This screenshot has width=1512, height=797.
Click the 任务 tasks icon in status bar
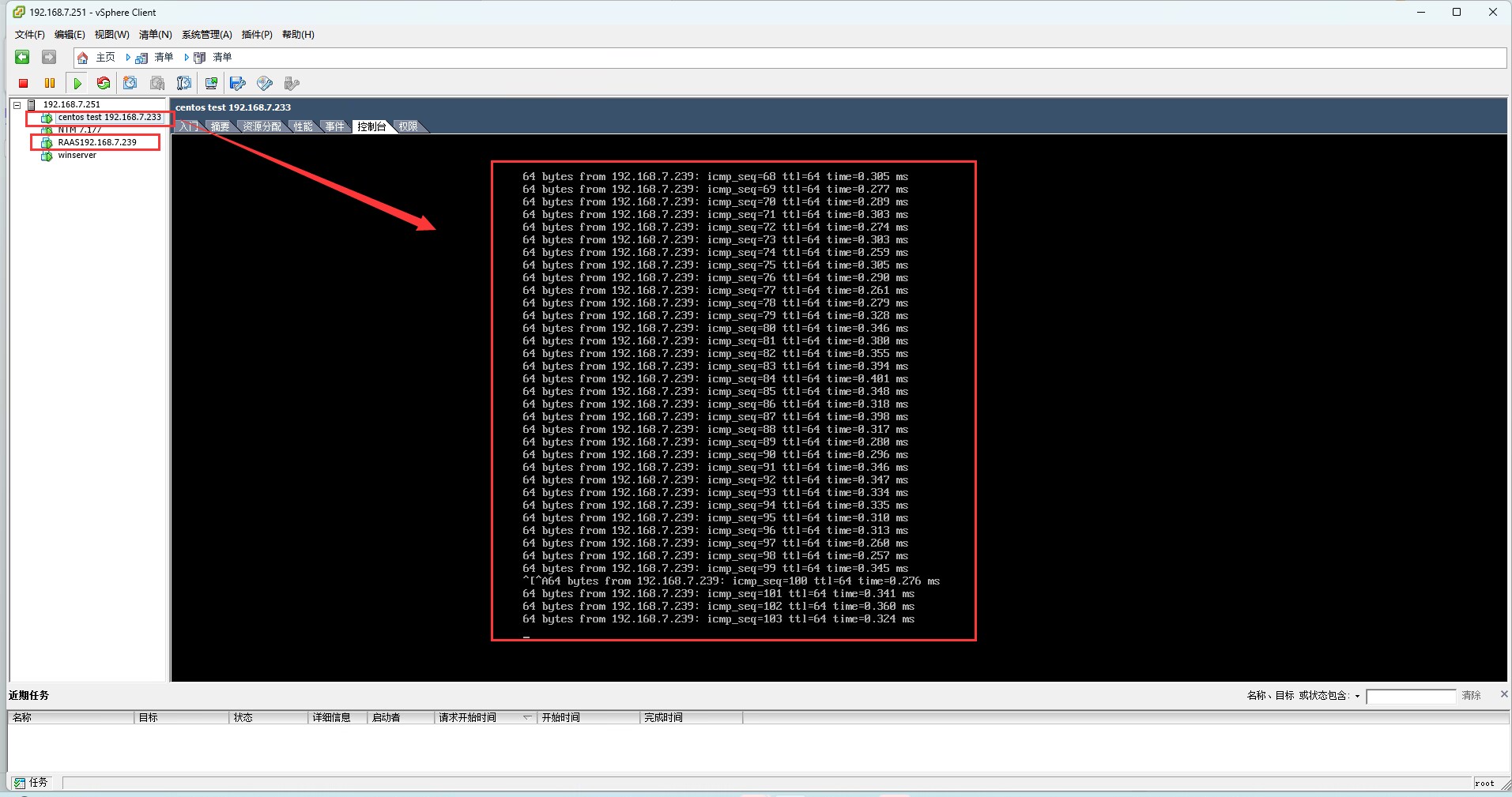[x=20, y=783]
